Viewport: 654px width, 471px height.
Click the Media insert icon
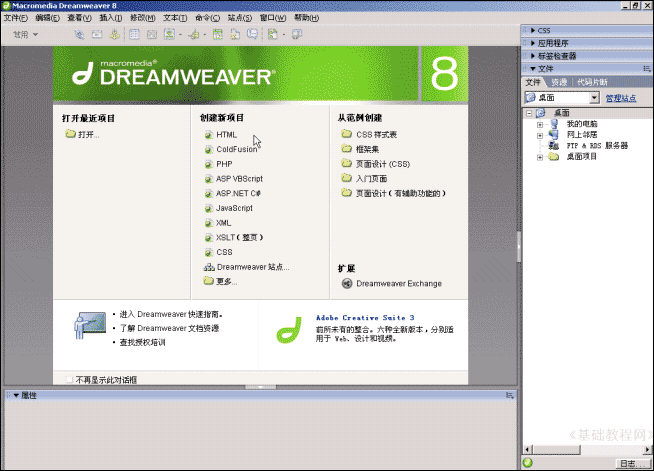coord(194,35)
